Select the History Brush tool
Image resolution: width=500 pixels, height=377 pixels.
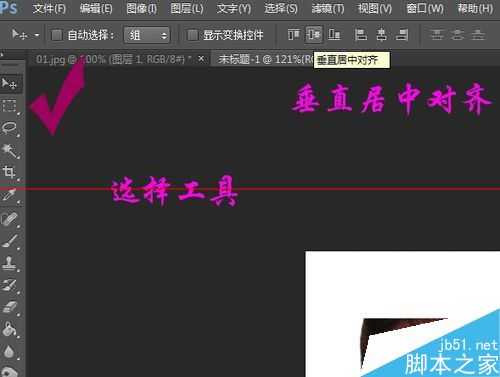click(9, 285)
